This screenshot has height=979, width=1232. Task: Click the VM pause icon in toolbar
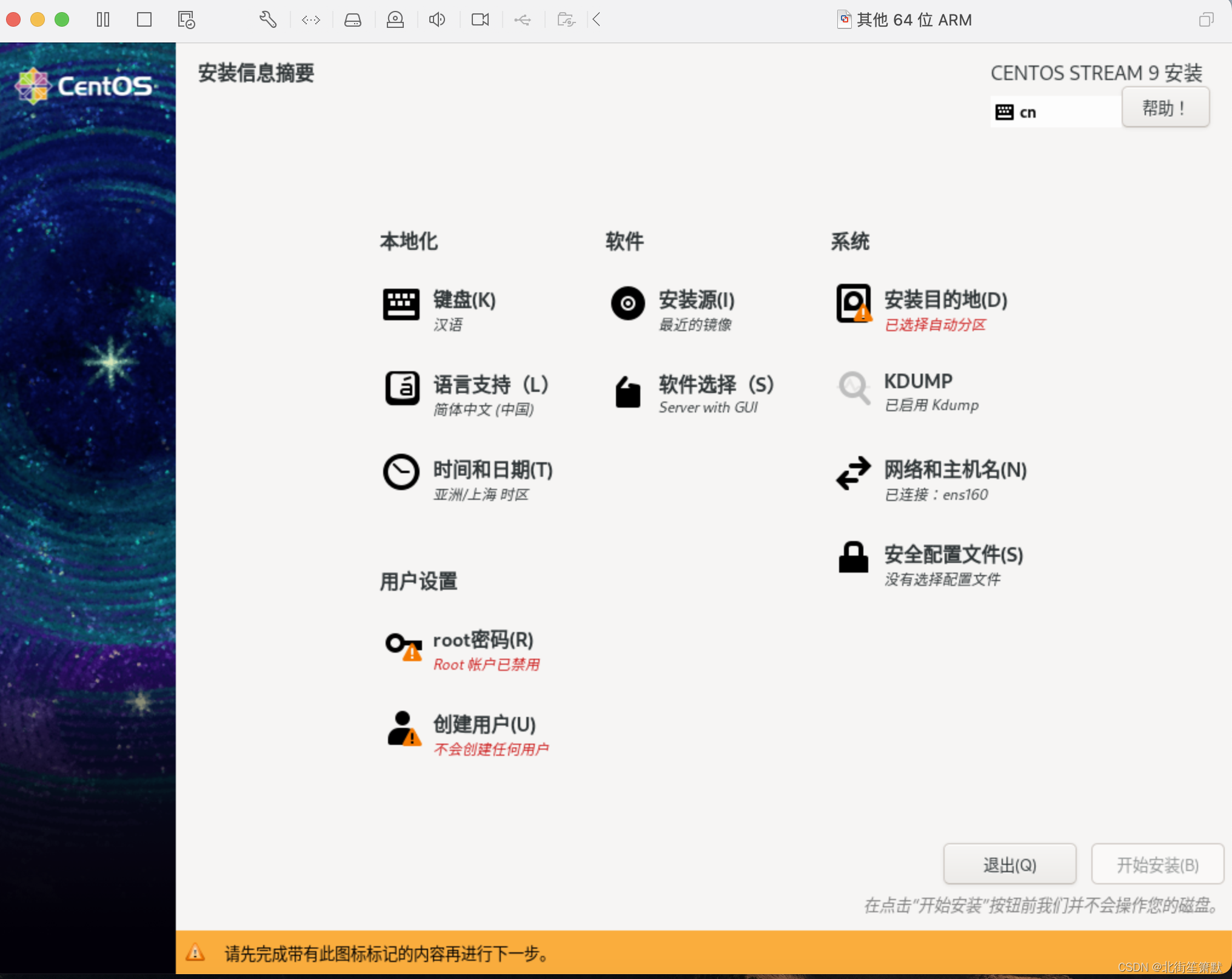click(x=103, y=20)
